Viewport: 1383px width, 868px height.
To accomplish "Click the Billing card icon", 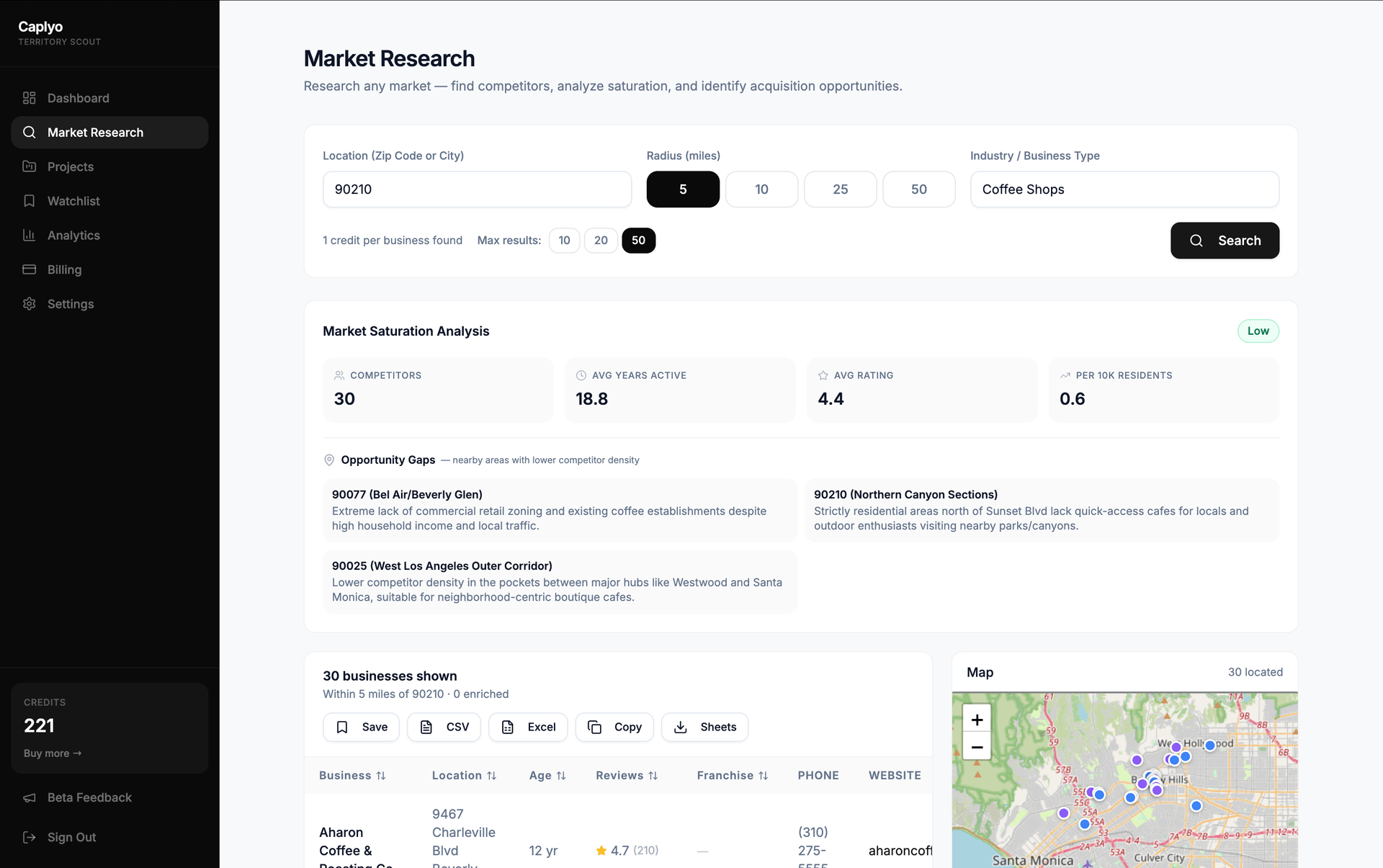I will (x=29, y=269).
